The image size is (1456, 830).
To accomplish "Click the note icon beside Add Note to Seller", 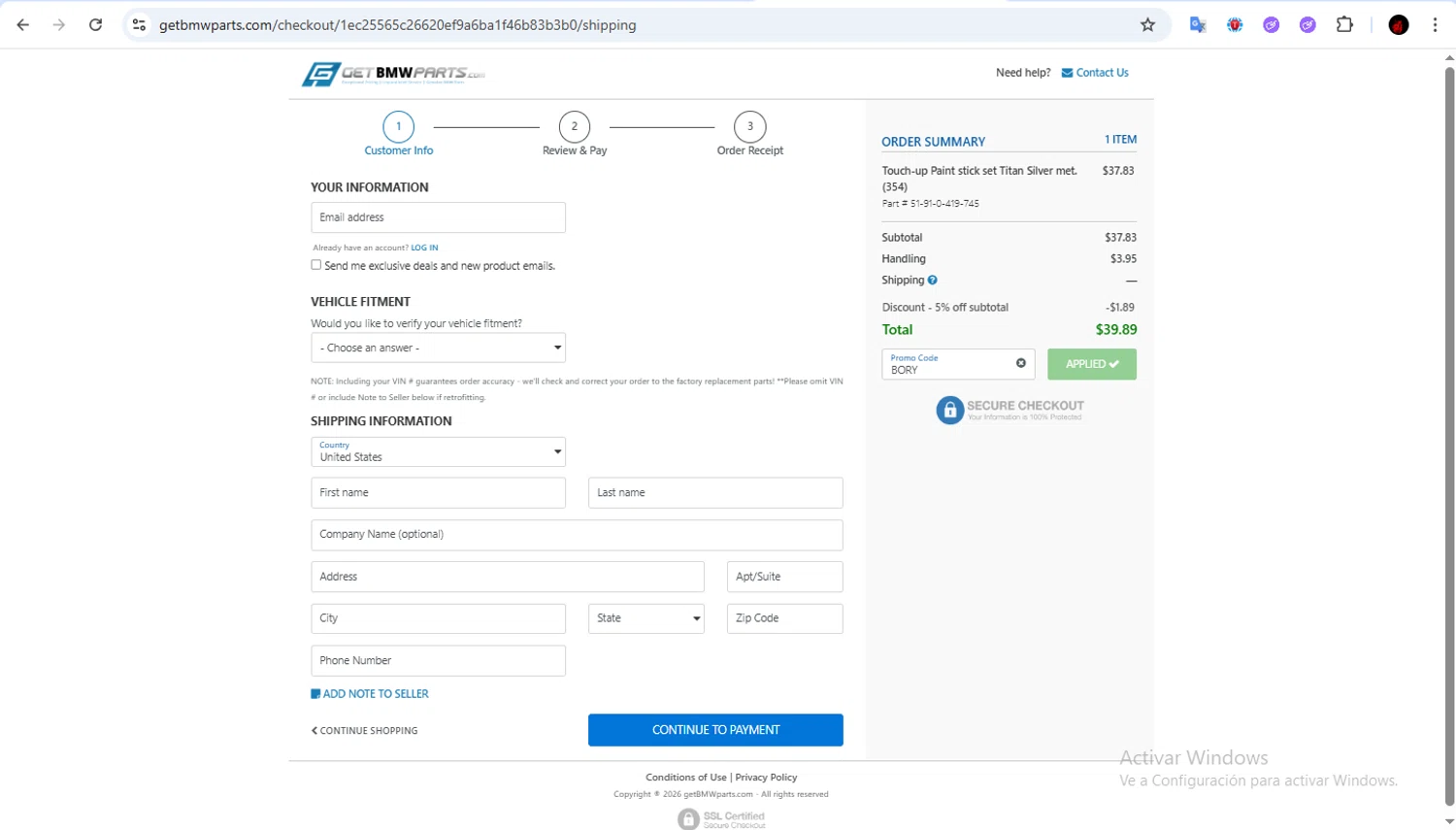I will 315,694.
